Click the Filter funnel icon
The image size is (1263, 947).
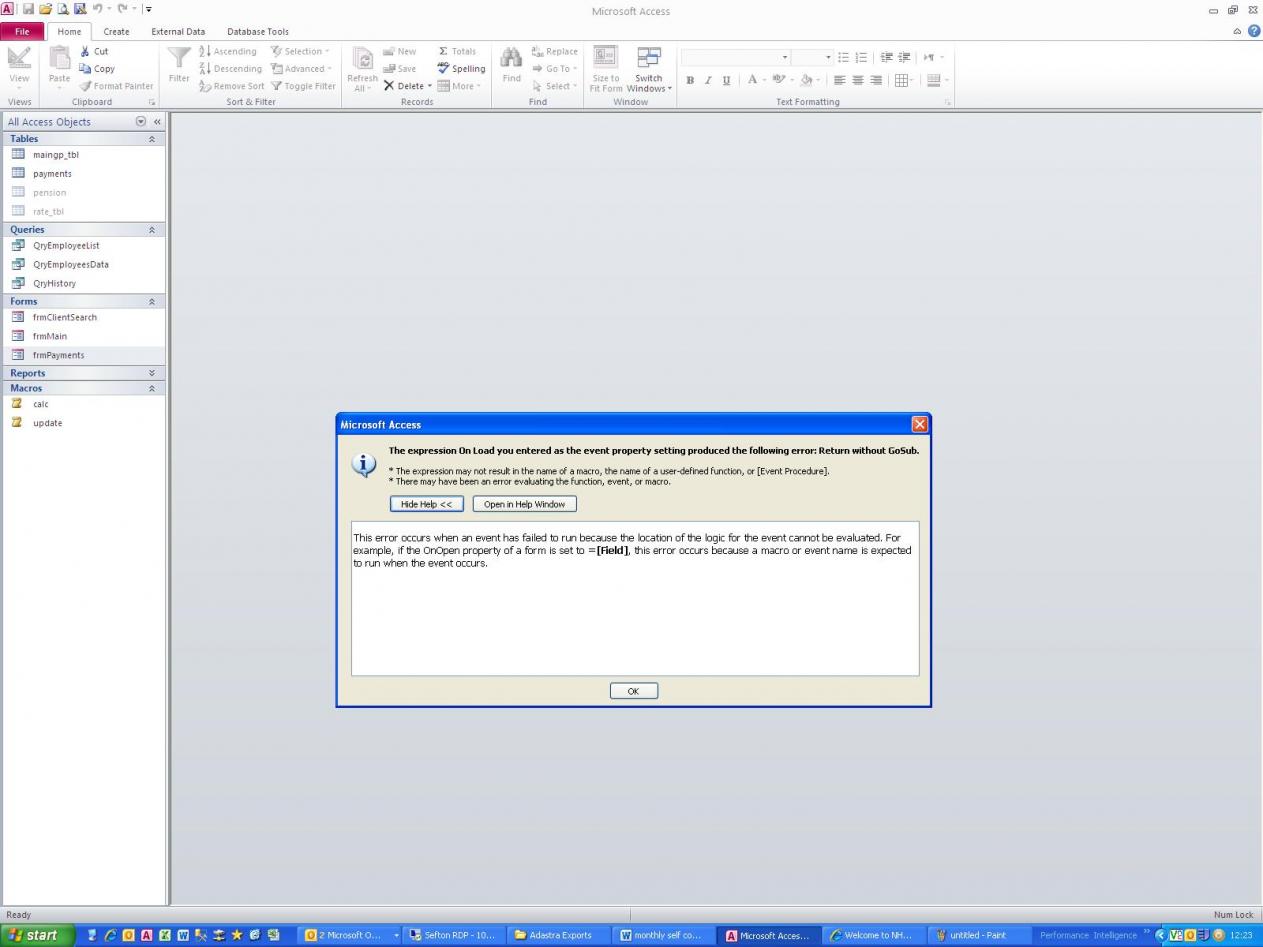click(179, 59)
